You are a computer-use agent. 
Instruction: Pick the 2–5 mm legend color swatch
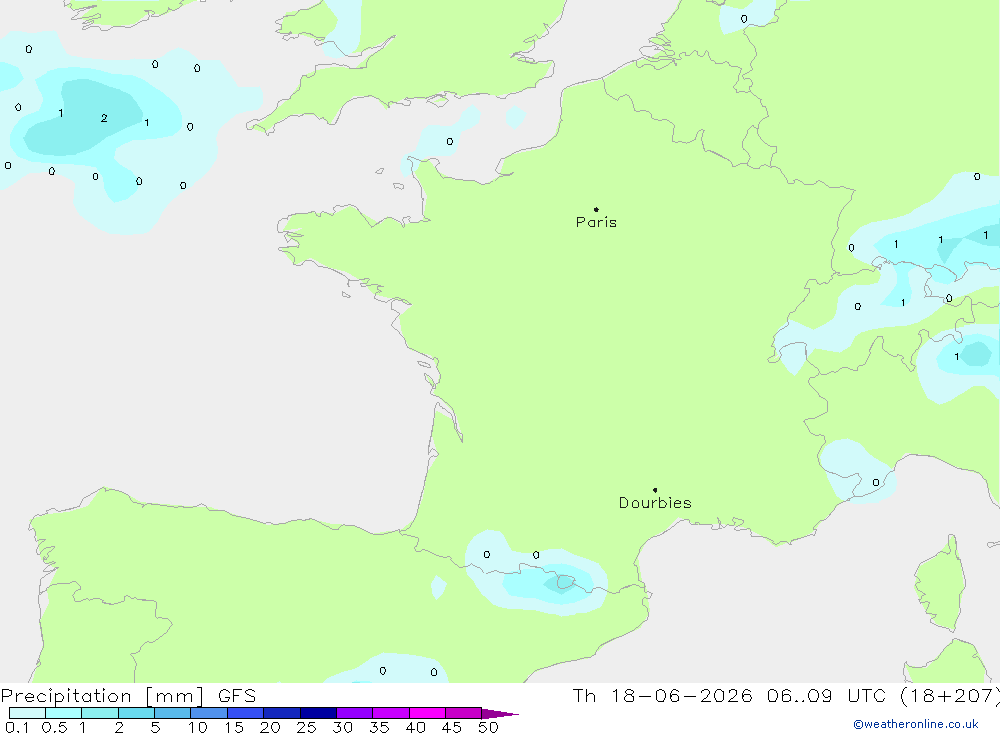(x=136, y=713)
